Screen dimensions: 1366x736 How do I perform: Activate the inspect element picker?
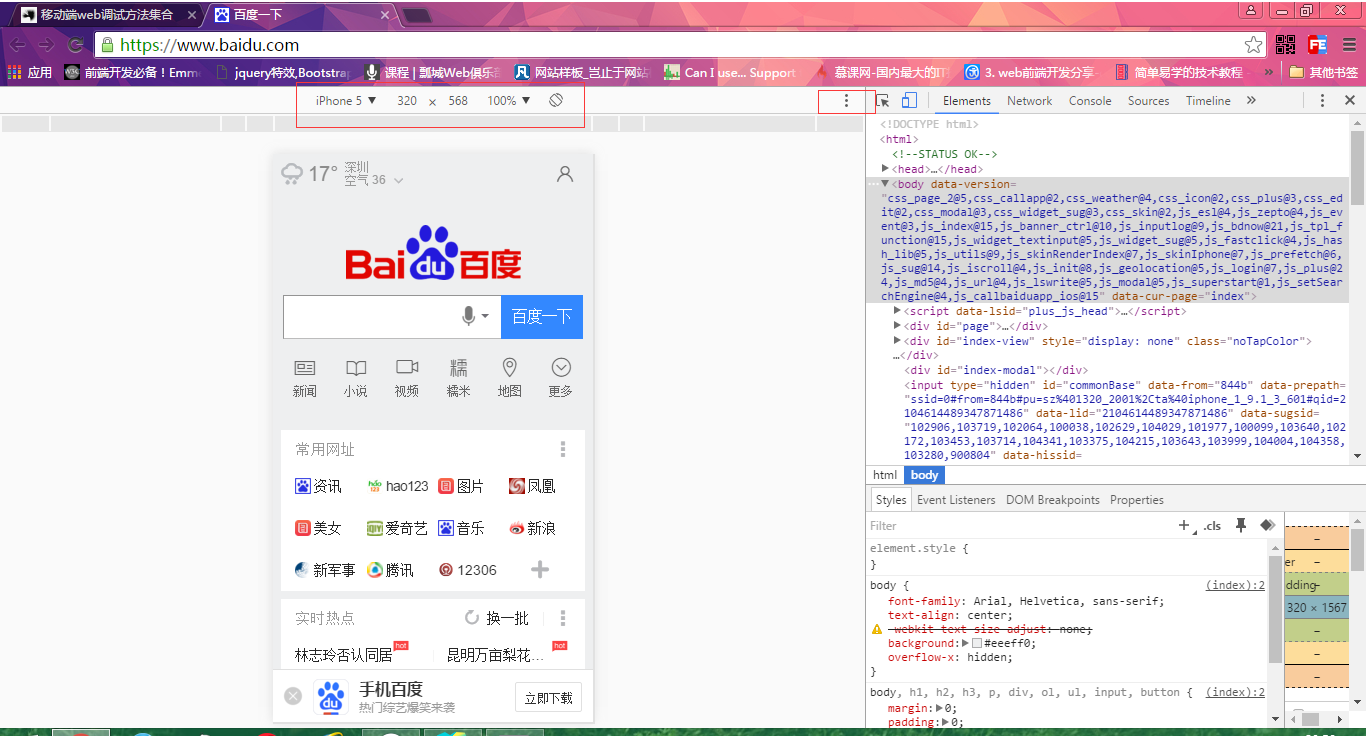coord(882,101)
